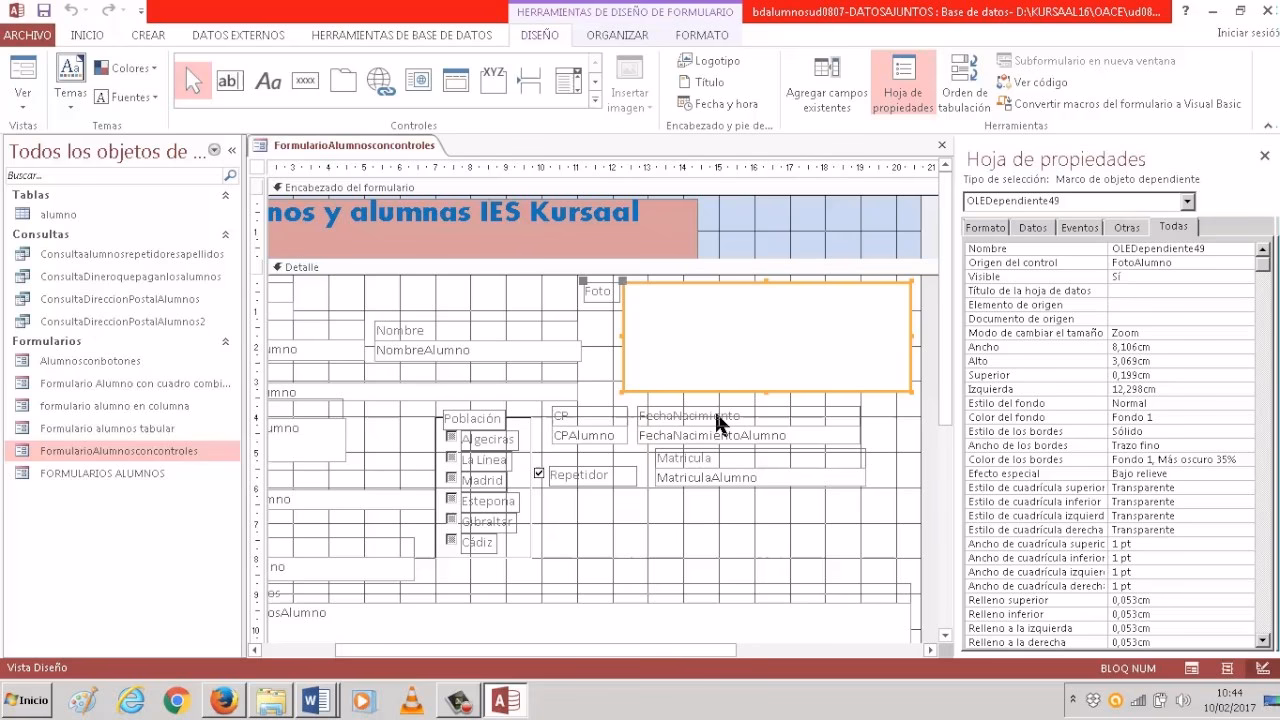Open the ARCHIVO tab
This screenshot has height=720, width=1280.
pyautogui.click(x=27, y=35)
